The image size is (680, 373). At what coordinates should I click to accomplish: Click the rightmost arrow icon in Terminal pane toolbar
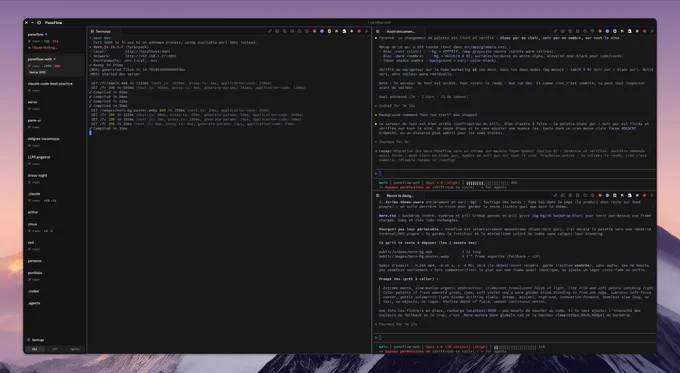click(366, 31)
